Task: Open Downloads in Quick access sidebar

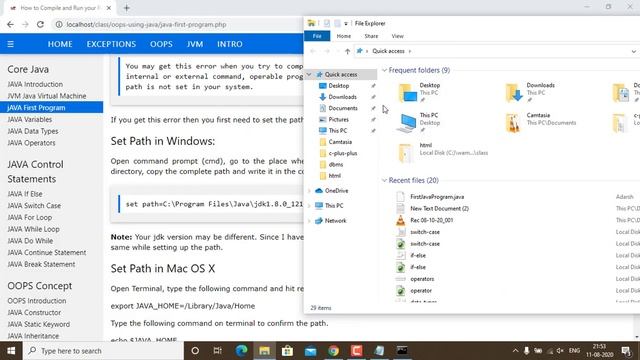Action: pos(342,97)
